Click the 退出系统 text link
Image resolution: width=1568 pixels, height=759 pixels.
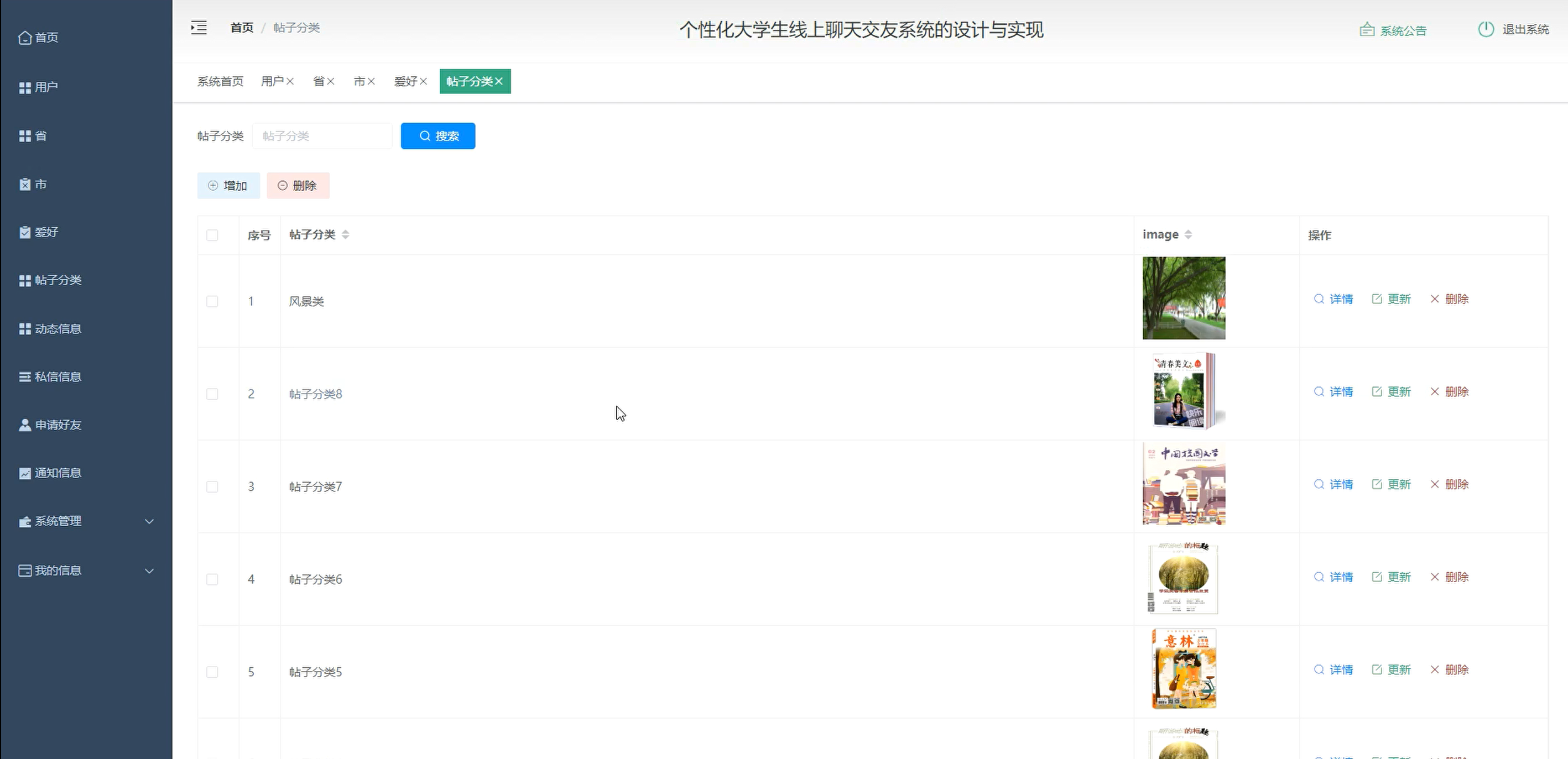(x=1525, y=29)
